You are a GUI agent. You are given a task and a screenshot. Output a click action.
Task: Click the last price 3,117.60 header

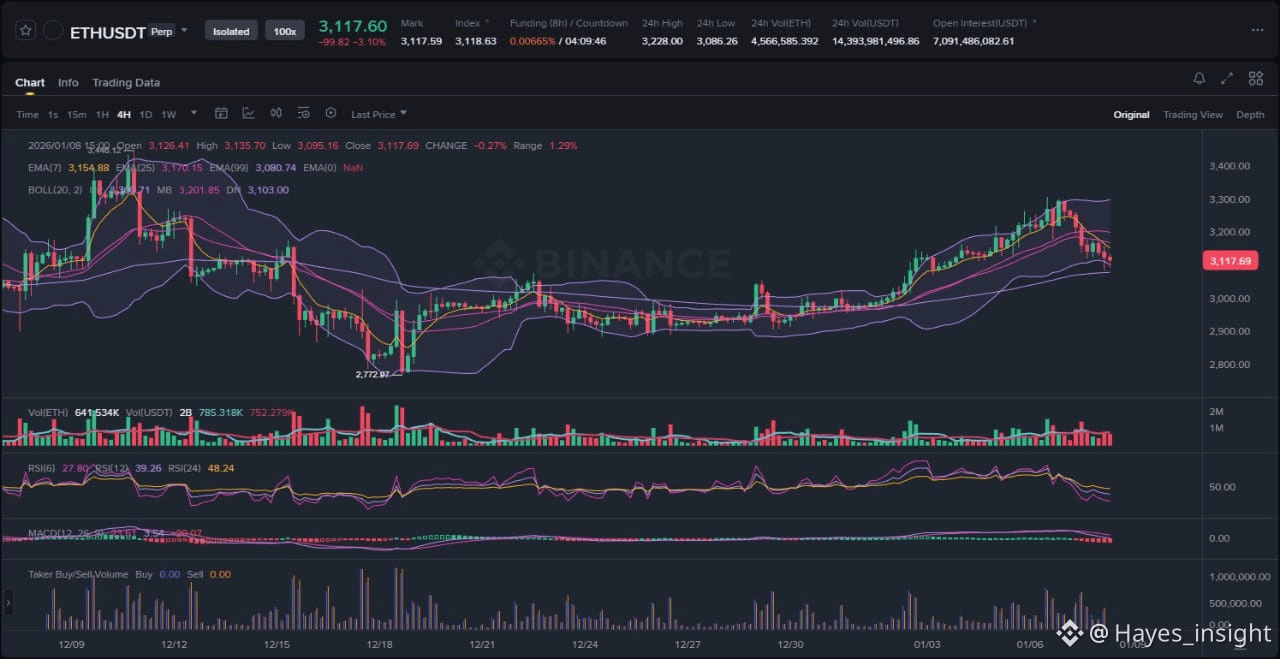pyautogui.click(x=353, y=26)
